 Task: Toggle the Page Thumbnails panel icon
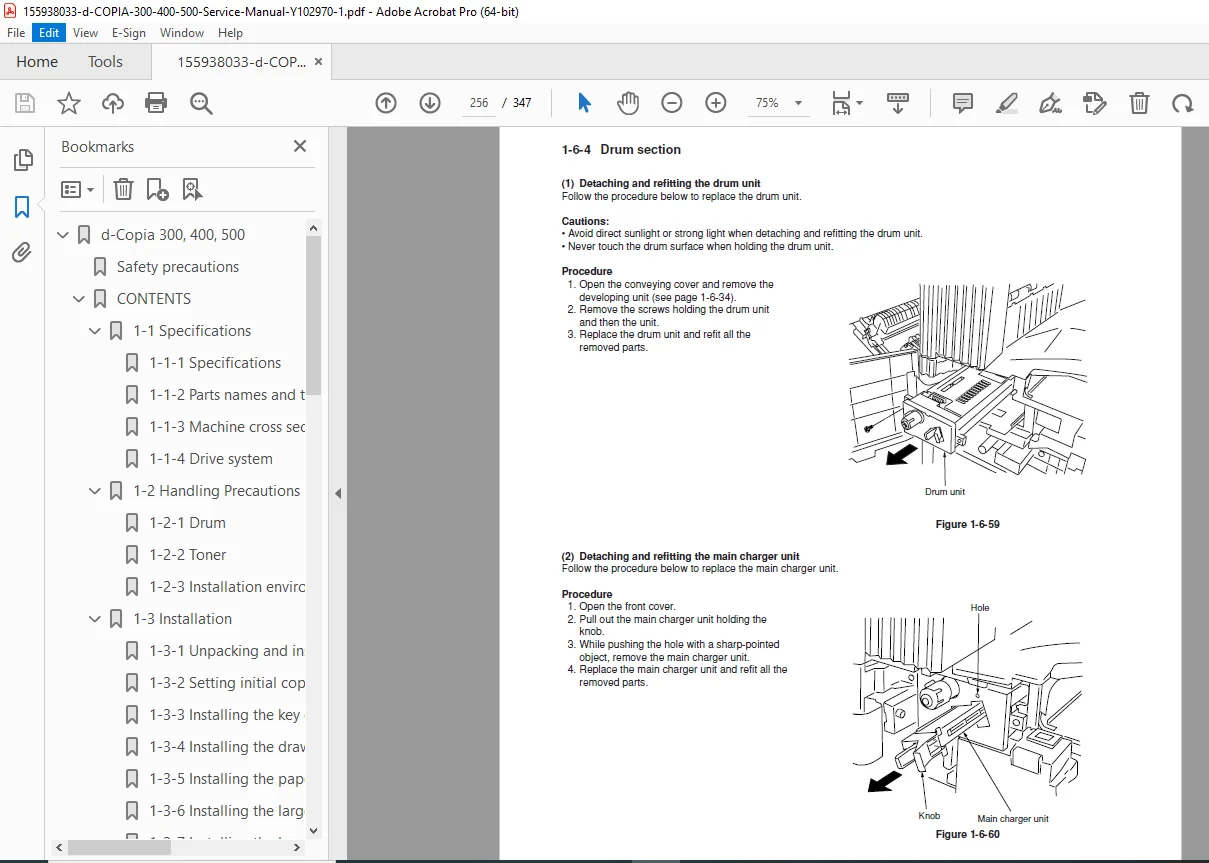click(22, 160)
